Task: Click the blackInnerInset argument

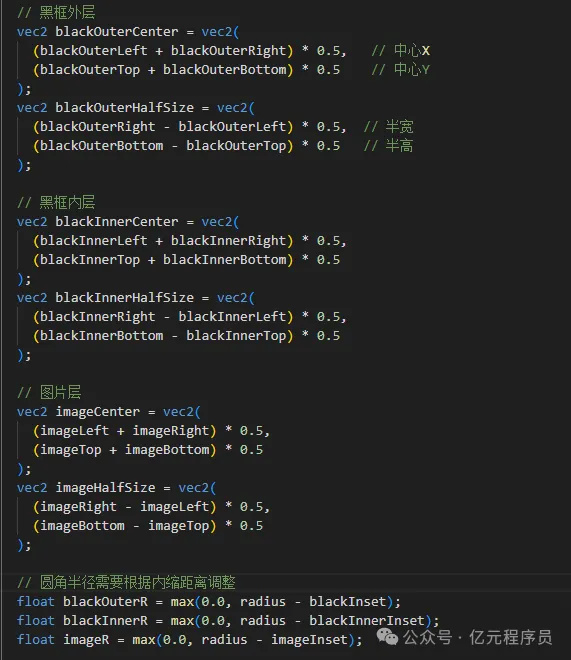Action: 367,620
